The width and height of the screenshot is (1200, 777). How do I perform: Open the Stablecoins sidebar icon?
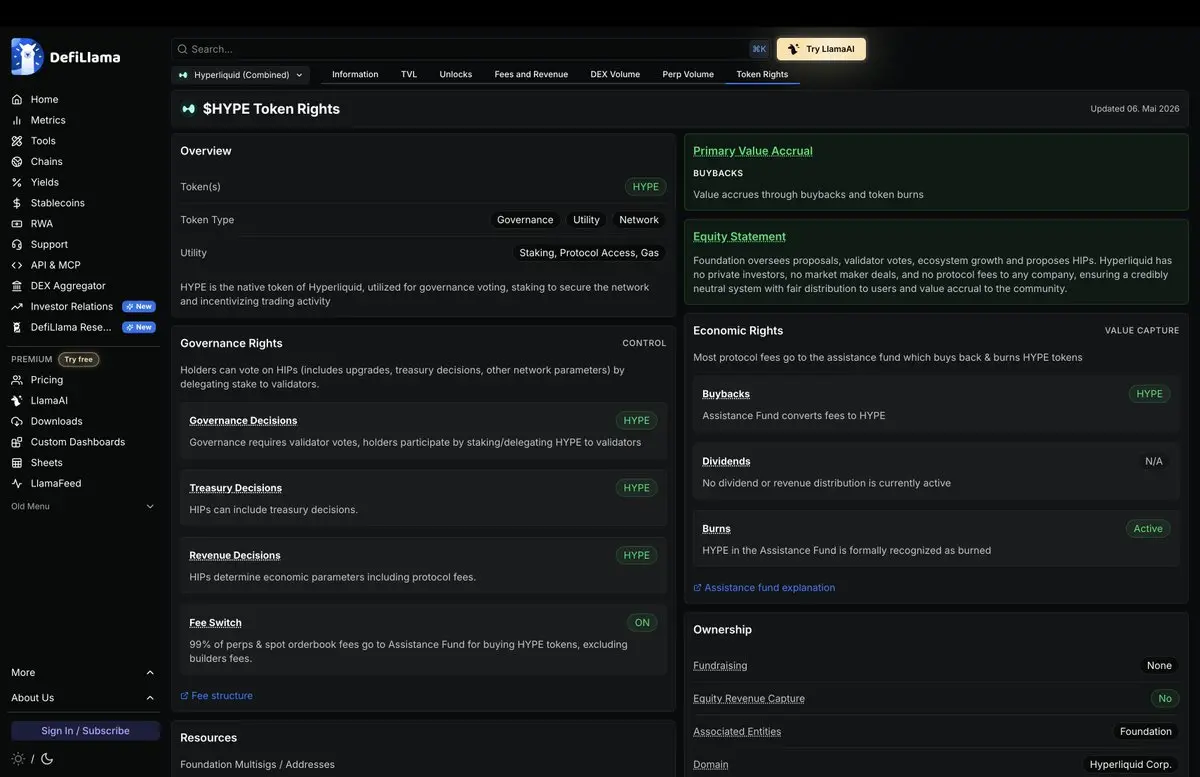17,203
